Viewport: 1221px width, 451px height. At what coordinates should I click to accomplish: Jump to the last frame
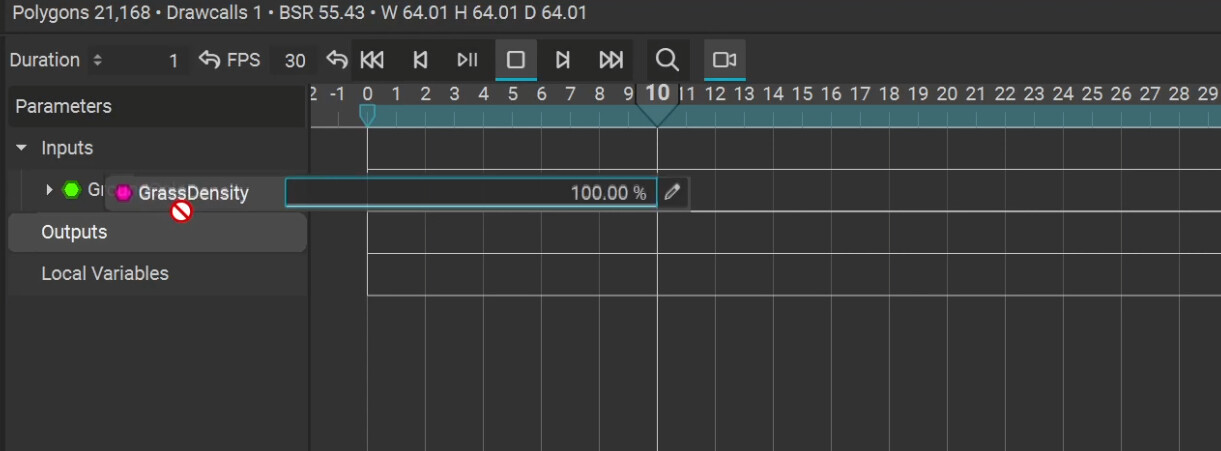tap(611, 60)
